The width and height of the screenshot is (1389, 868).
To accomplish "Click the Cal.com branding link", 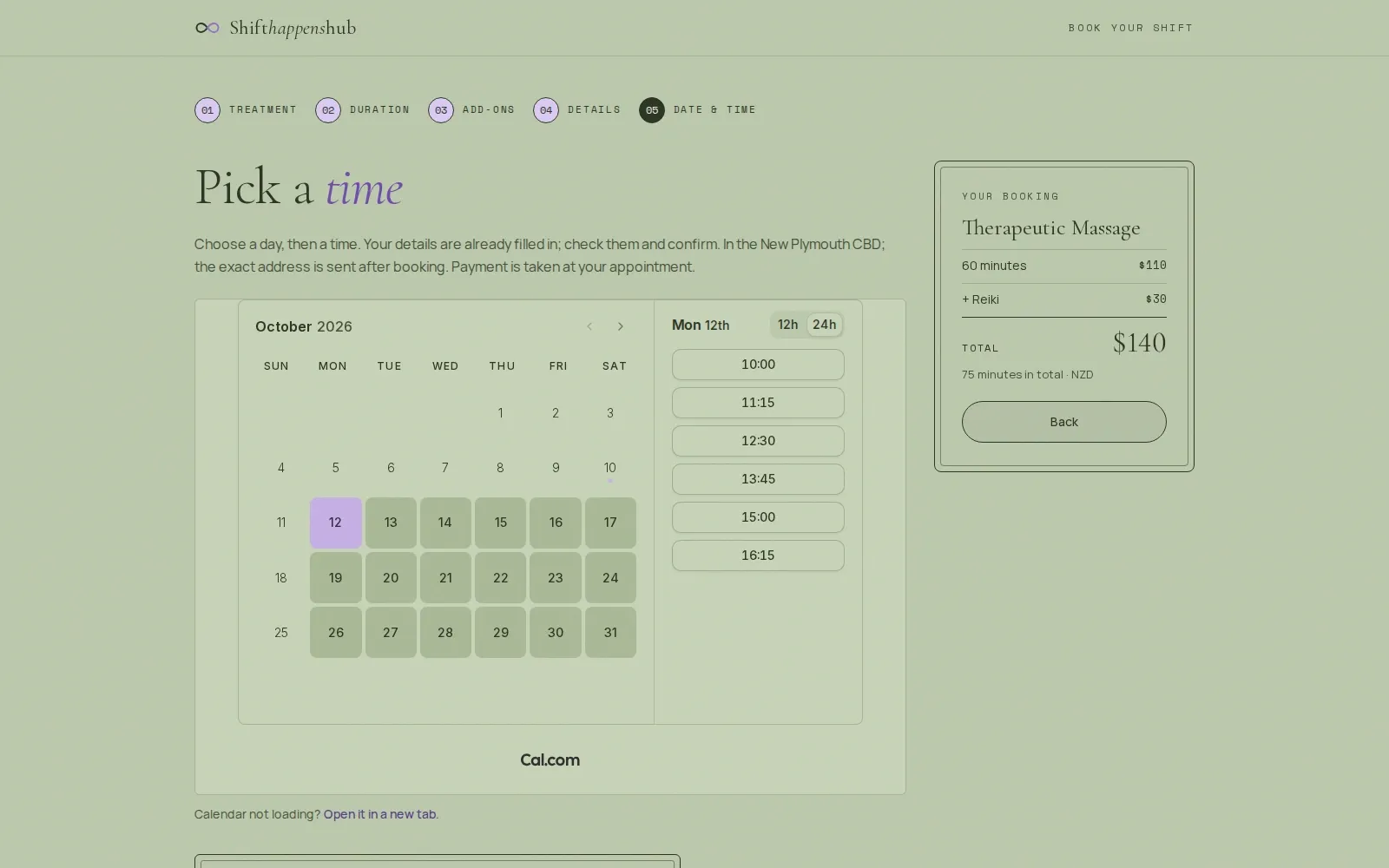I will click(x=550, y=760).
